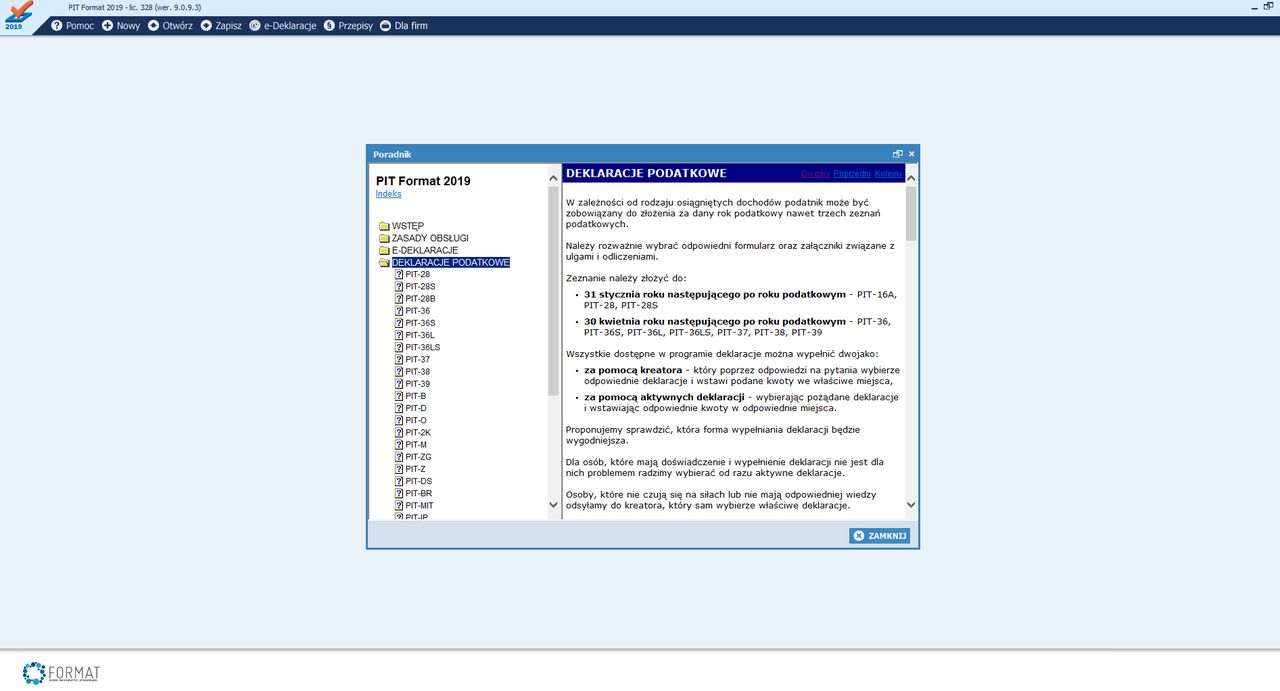Screen dimensions: 1280x691
Task: Expand ZASADY OBSŁUGI folder
Action: [430, 238]
